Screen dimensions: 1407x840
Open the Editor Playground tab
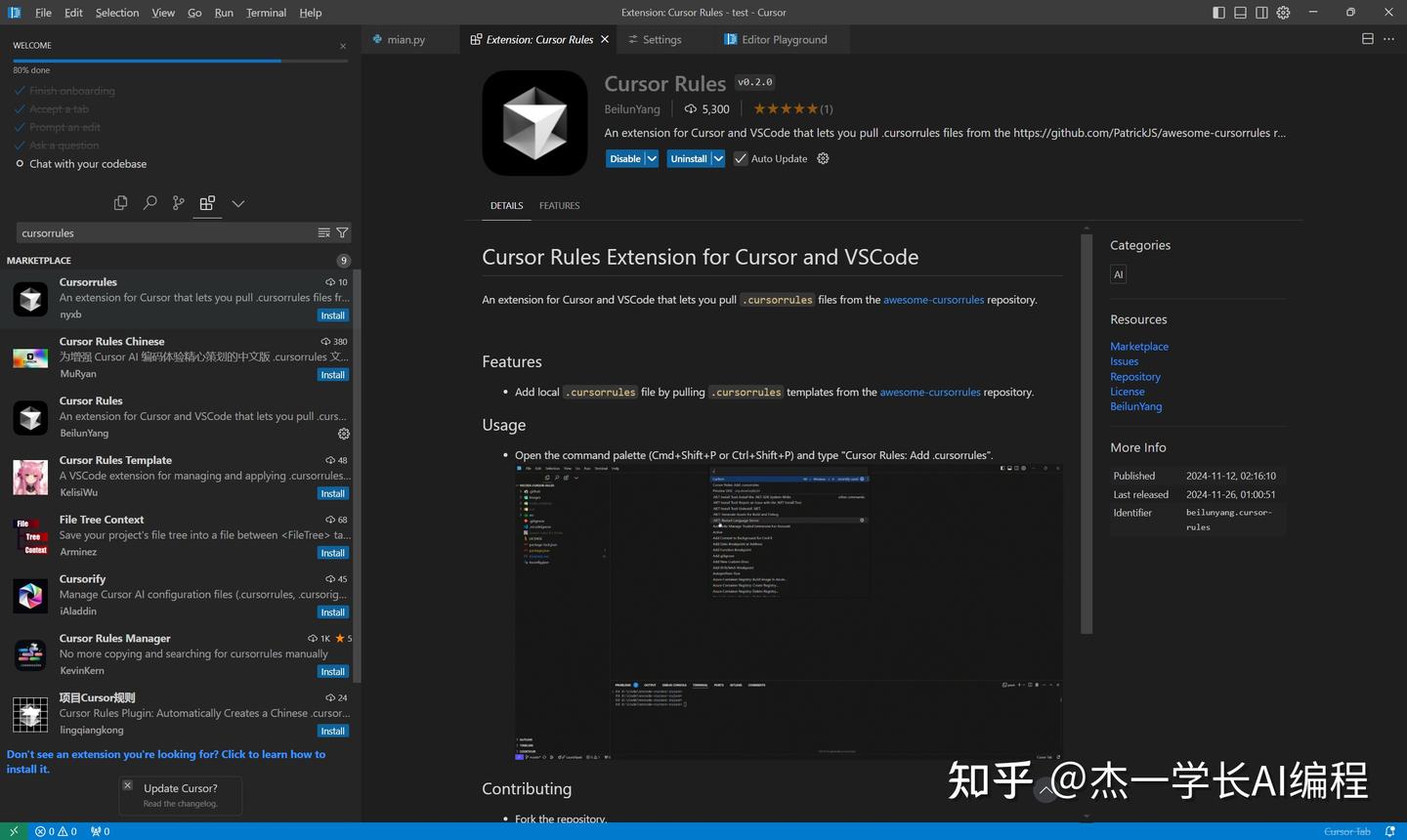click(x=784, y=40)
